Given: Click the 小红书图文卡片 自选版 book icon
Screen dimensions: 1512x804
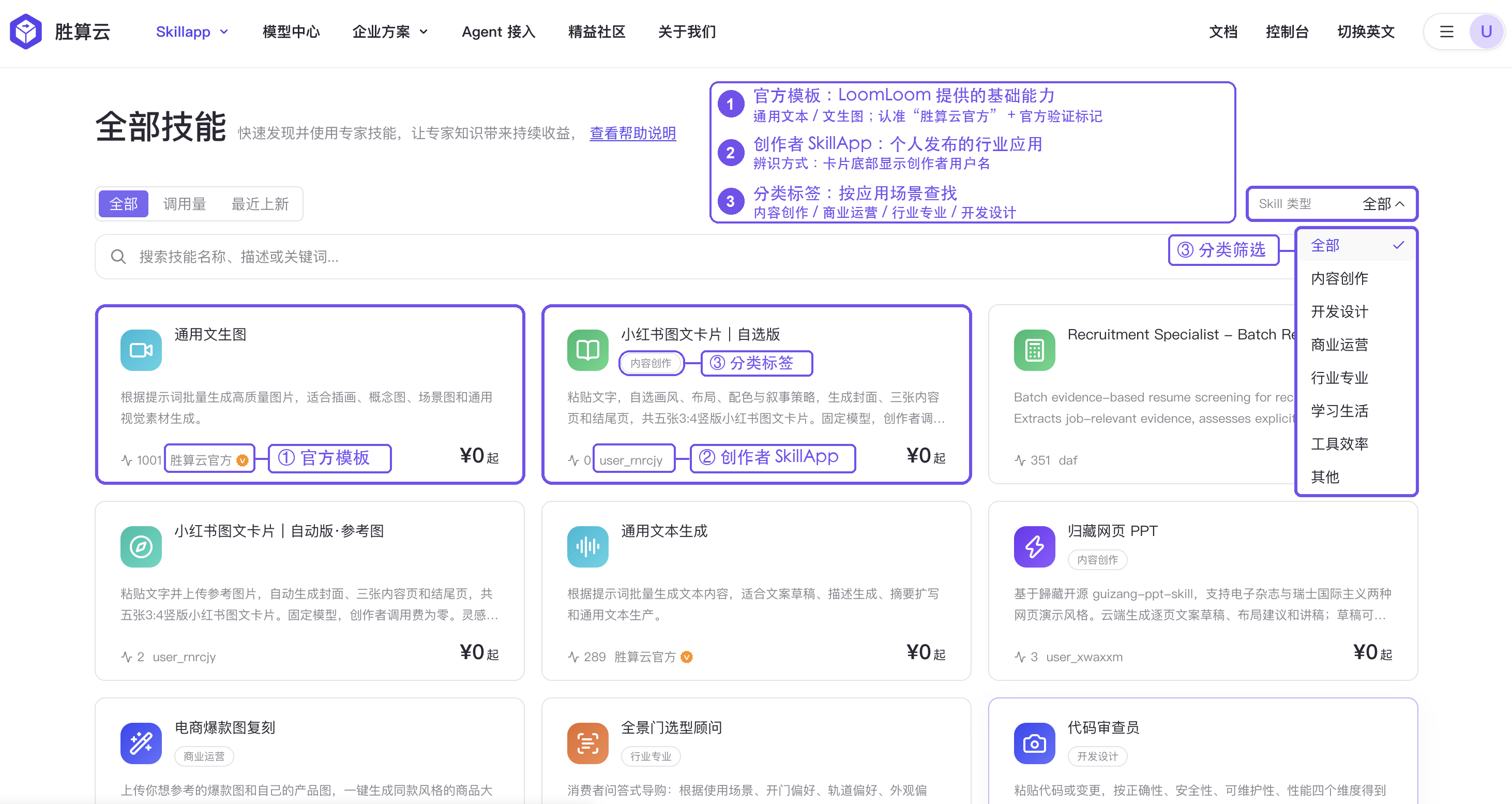Looking at the screenshot, I should (587, 350).
